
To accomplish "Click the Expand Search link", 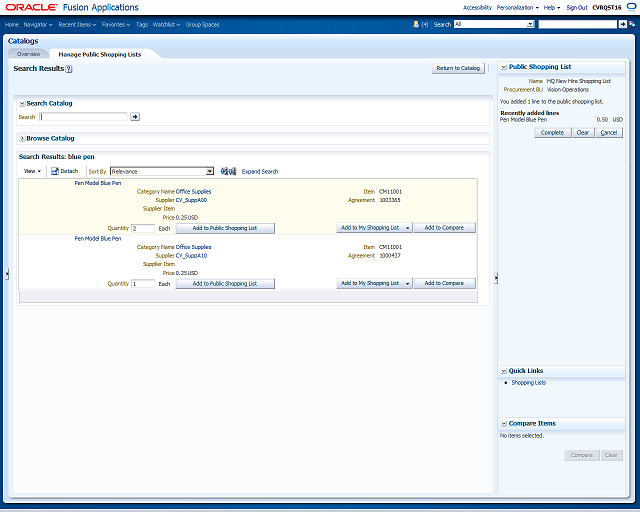I will pyautogui.click(x=260, y=171).
